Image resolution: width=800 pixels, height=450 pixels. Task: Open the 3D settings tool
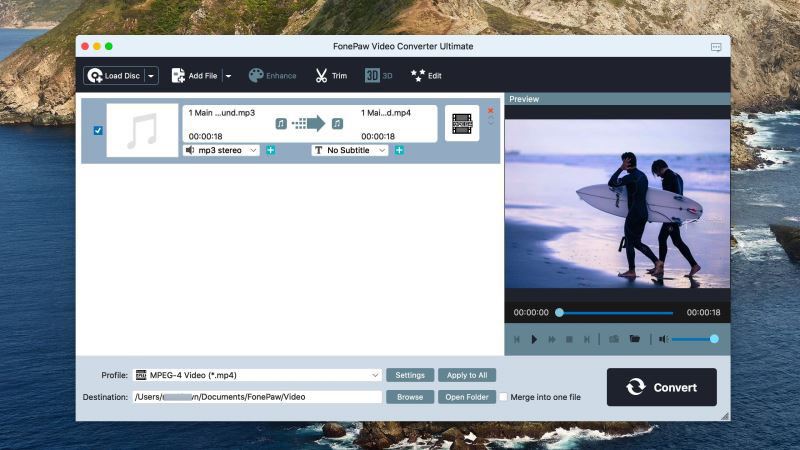pyautogui.click(x=378, y=76)
